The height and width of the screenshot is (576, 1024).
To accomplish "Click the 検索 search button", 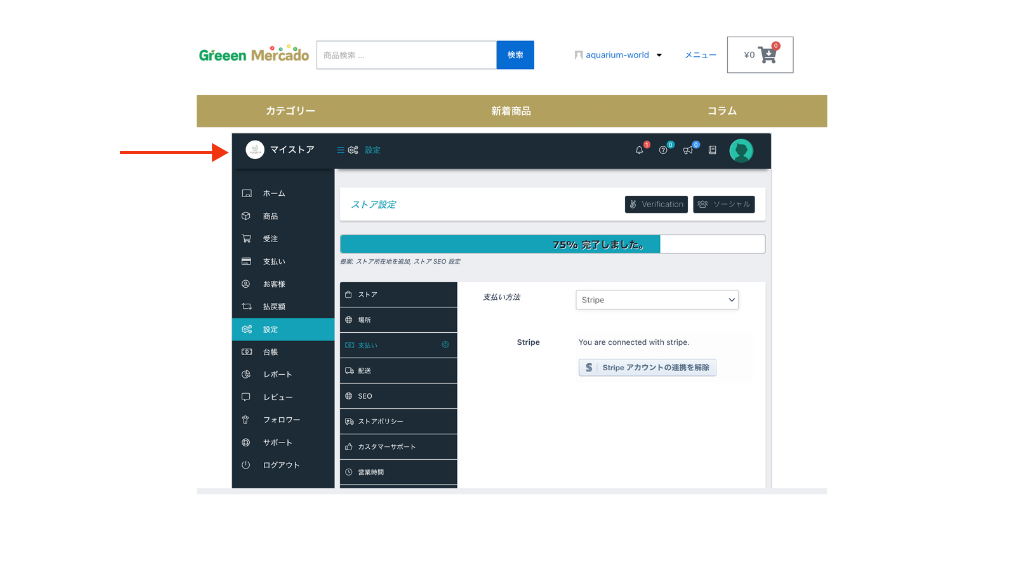I will pyautogui.click(x=515, y=54).
